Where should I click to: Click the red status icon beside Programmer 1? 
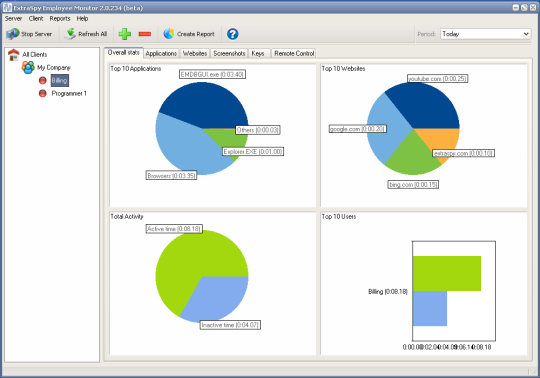pos(42,93)
